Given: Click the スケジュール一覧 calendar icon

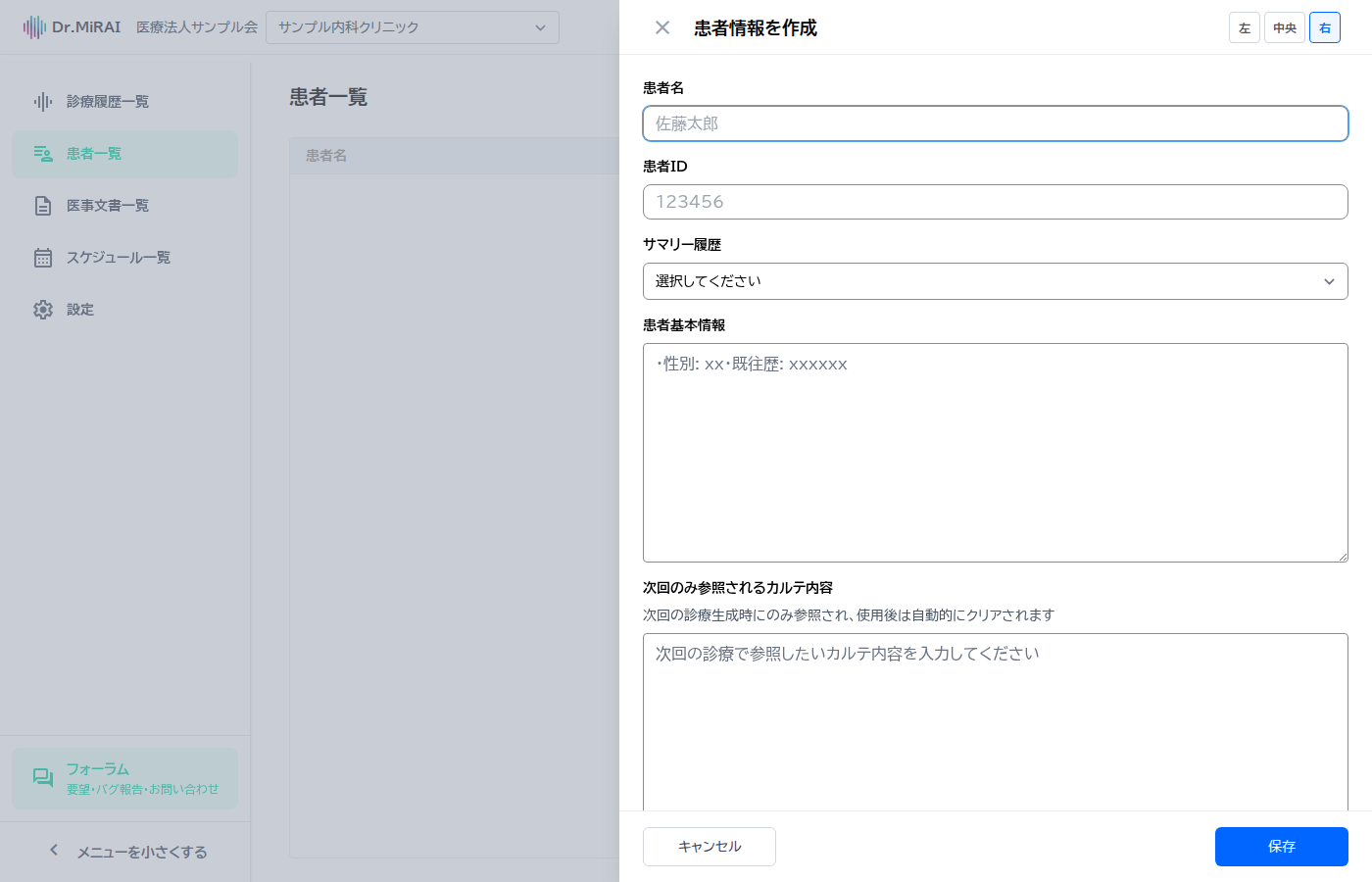Looking at the screenshot, I should pos(43,258).
